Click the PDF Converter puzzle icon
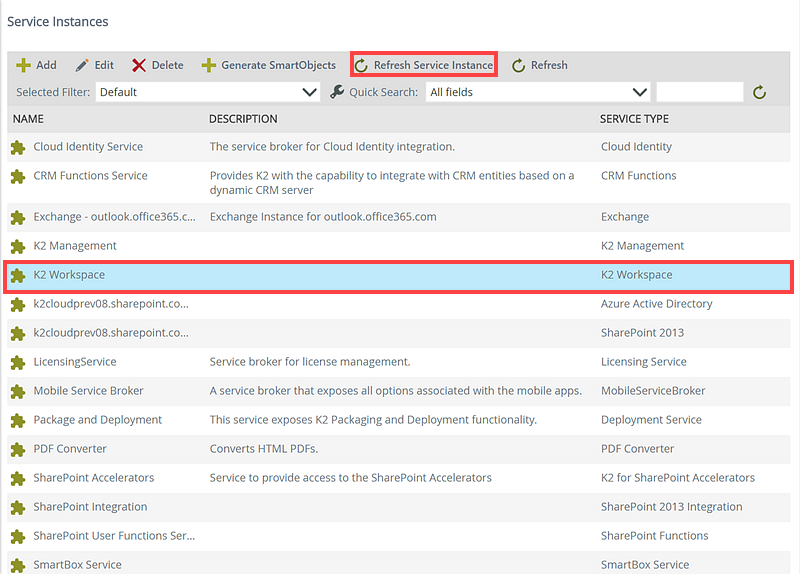This screenshot has height=574, width=800. (17, 449)
